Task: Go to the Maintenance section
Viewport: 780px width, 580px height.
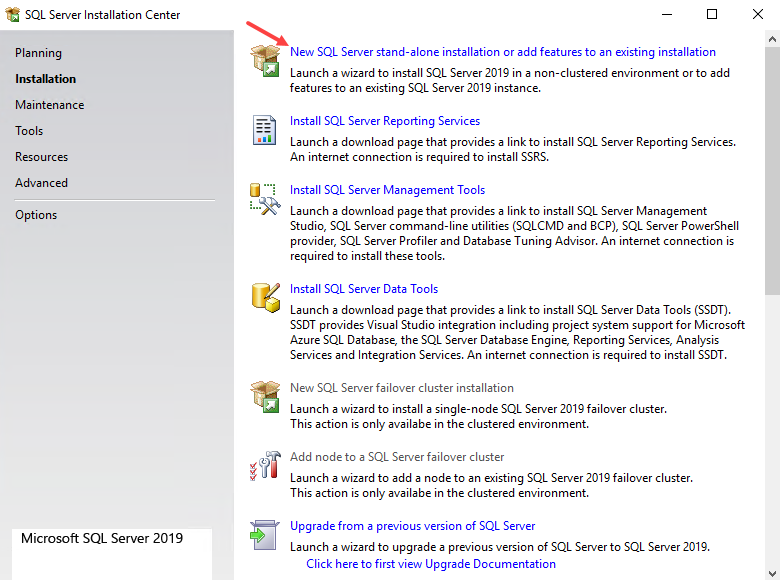Action: coord(49,104)
